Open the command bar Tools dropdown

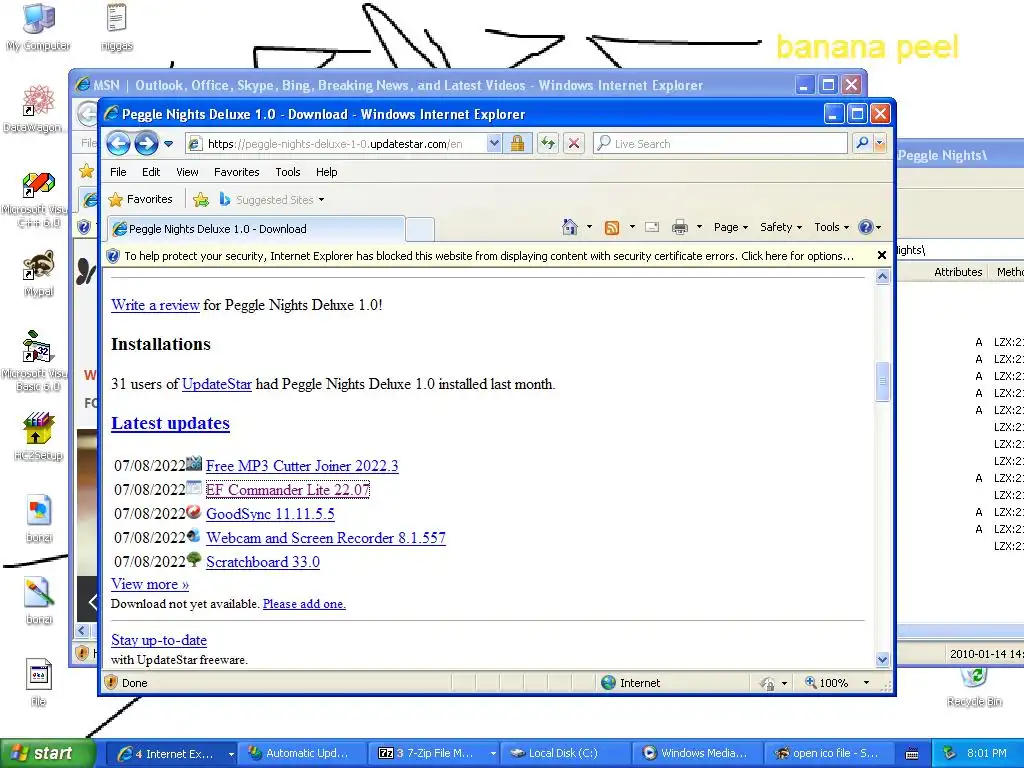pos(831,227)
